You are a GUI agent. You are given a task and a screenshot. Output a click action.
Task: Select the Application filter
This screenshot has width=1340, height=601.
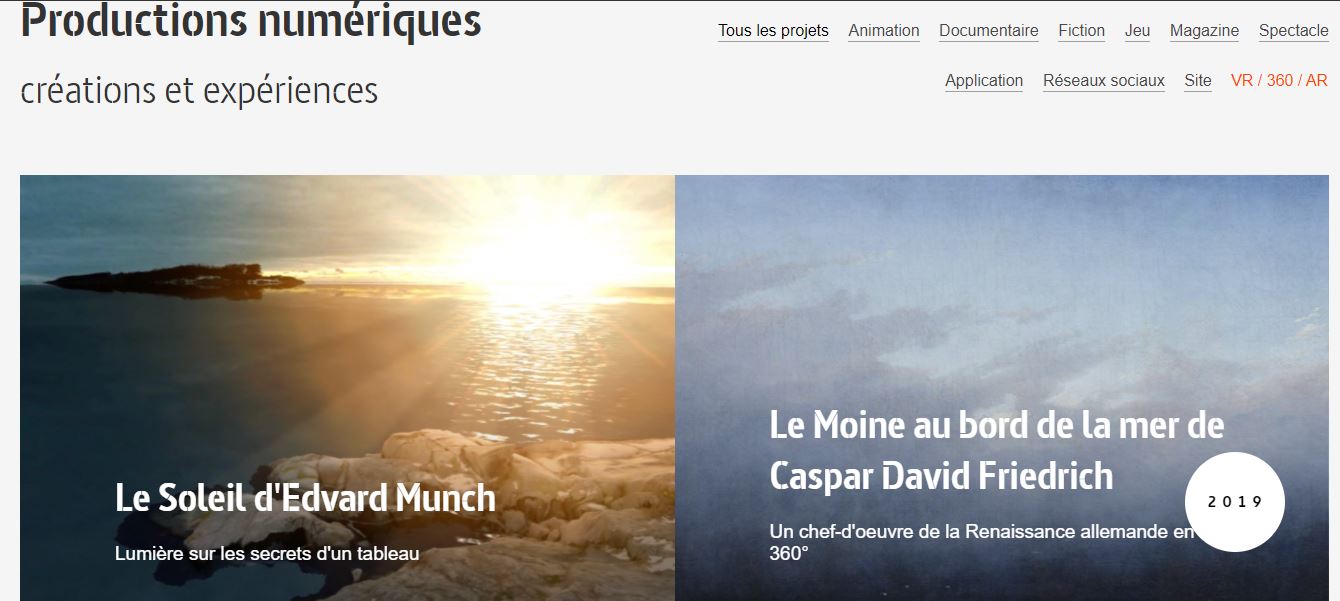click(984, 81)
